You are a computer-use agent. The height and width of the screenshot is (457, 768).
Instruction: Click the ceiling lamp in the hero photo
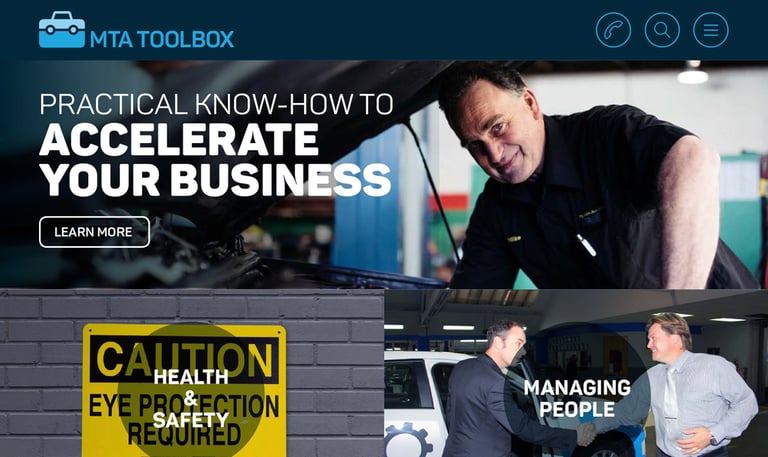[x=693, y=73]
